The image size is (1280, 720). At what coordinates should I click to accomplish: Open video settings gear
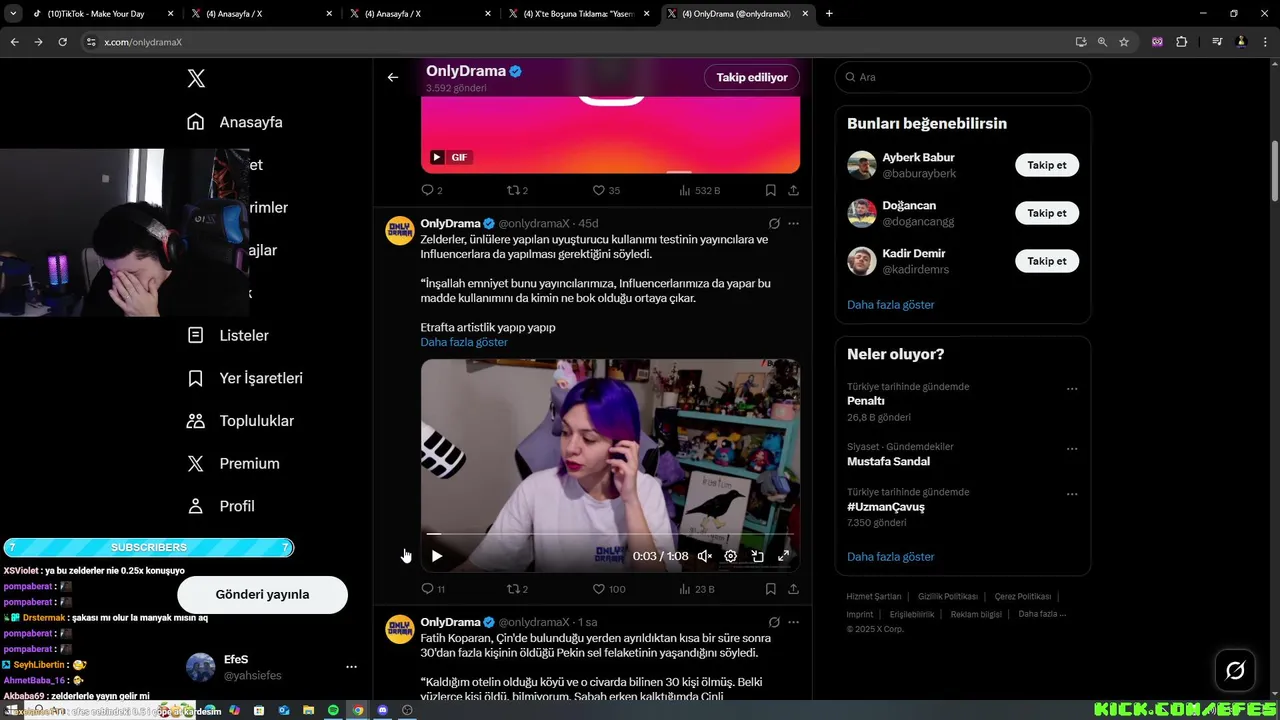pyautogui.click(x=731, y=556)
